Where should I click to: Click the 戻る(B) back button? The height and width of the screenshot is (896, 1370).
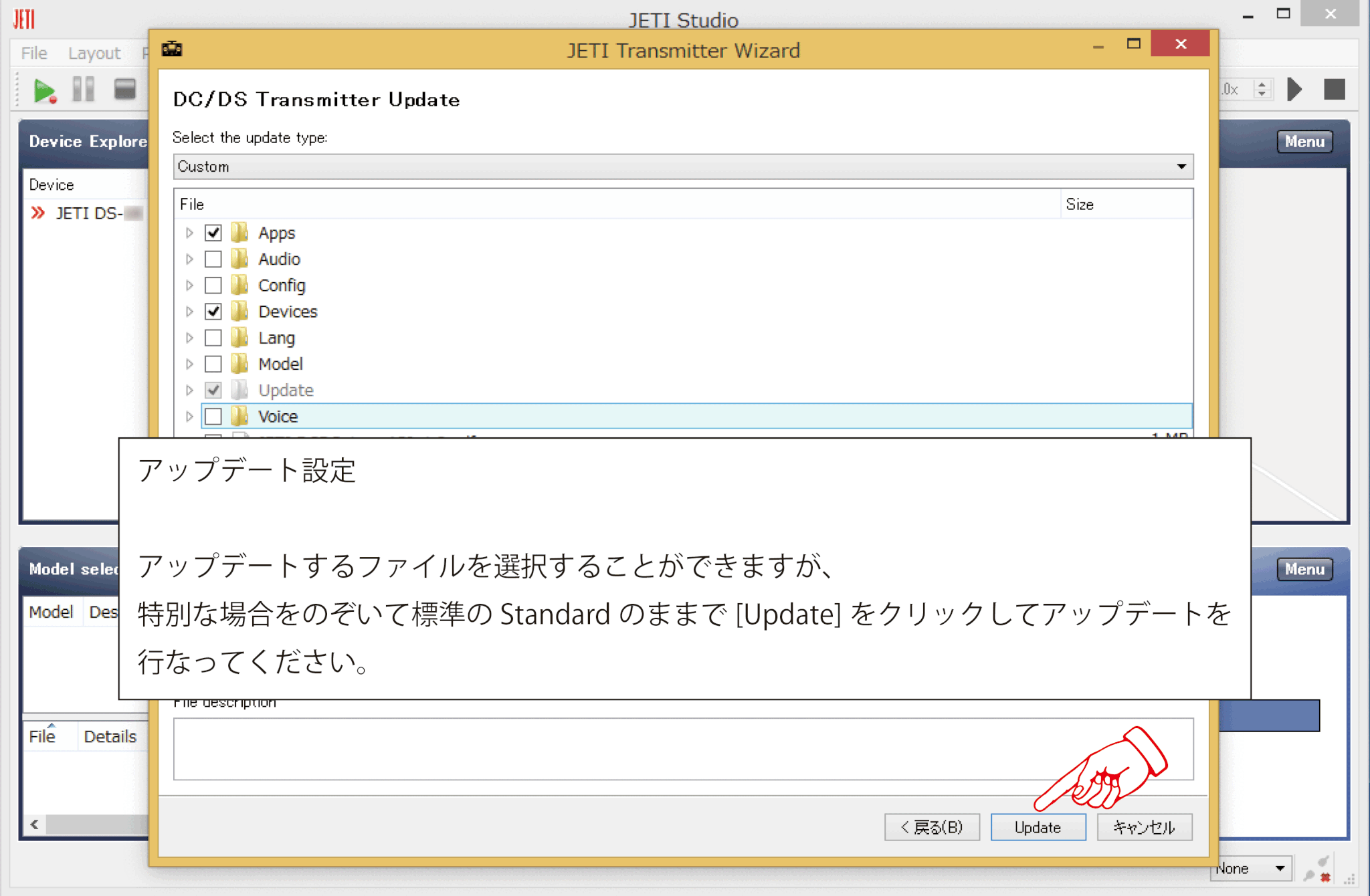pos(932,827)
